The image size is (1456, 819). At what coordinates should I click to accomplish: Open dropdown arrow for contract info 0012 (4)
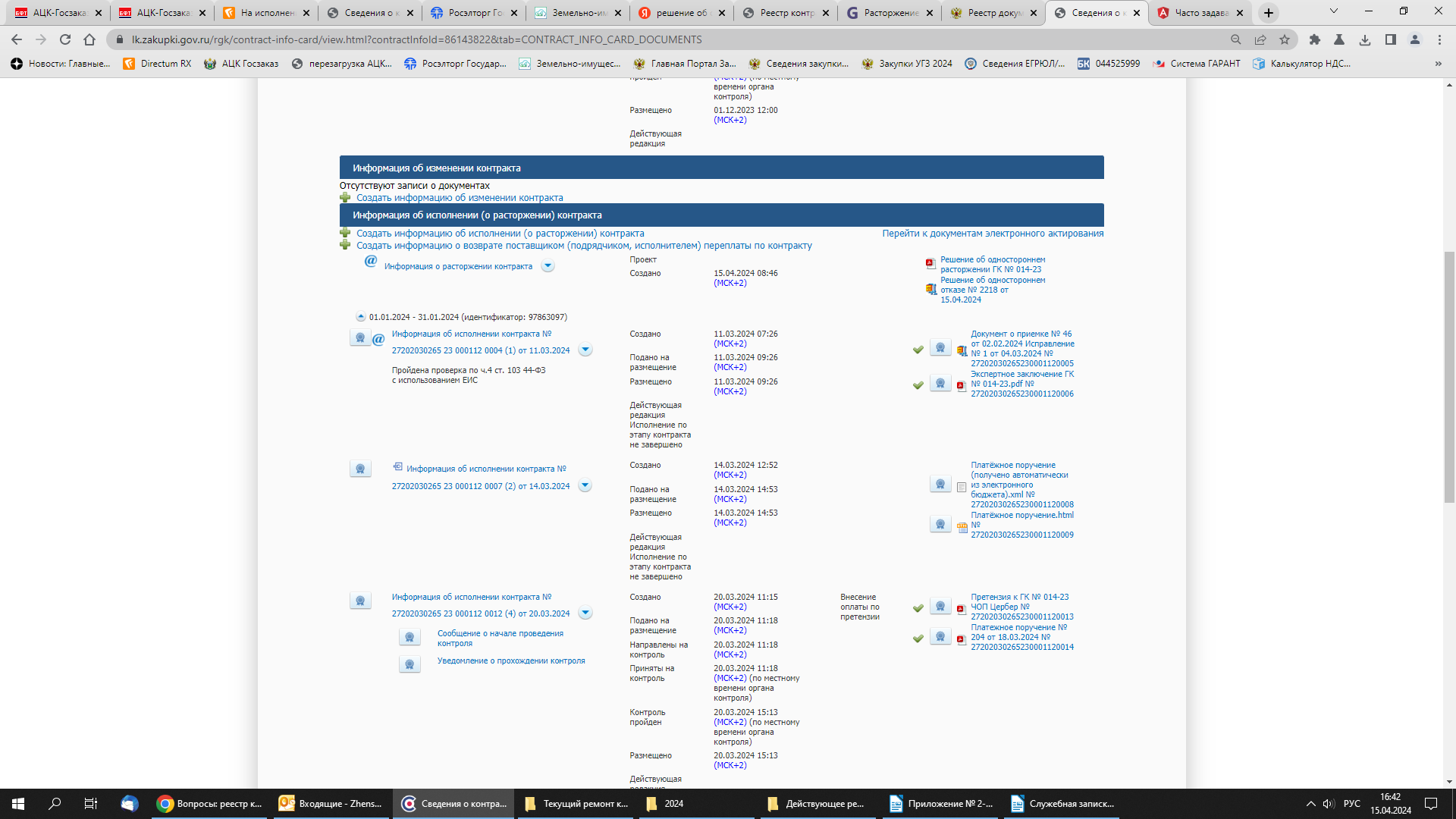585,613
